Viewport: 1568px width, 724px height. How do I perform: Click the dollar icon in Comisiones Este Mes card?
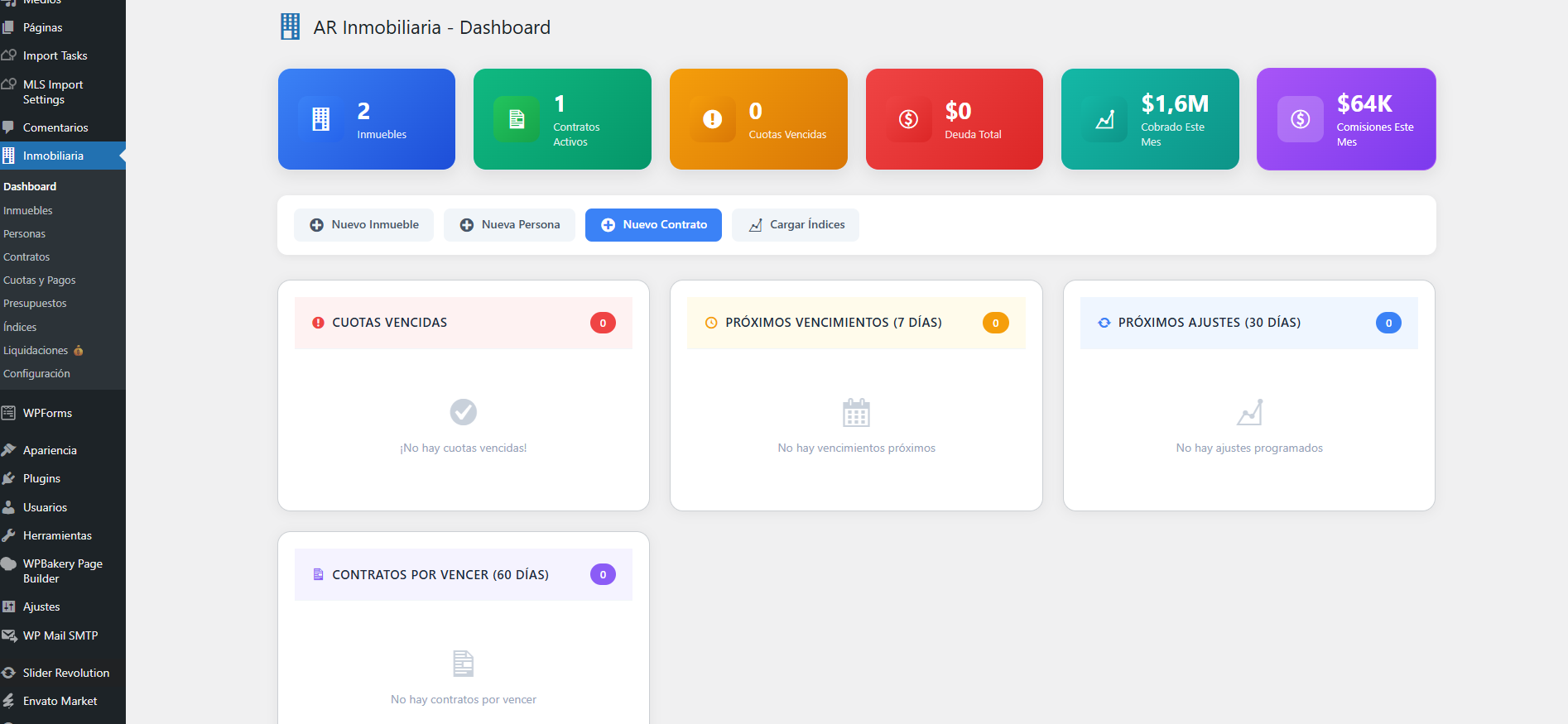click(x=1300, y=119)
